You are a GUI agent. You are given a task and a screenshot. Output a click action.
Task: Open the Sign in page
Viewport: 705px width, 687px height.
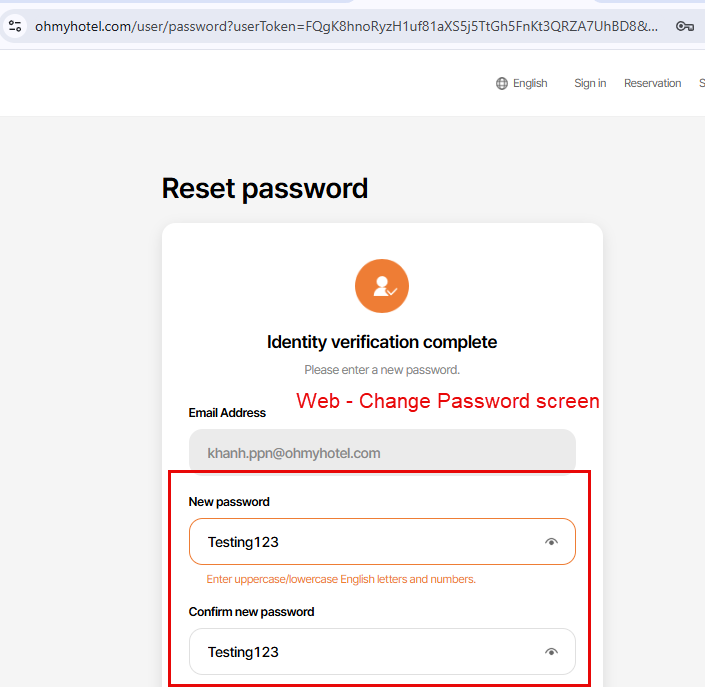(x=590, y=84)
